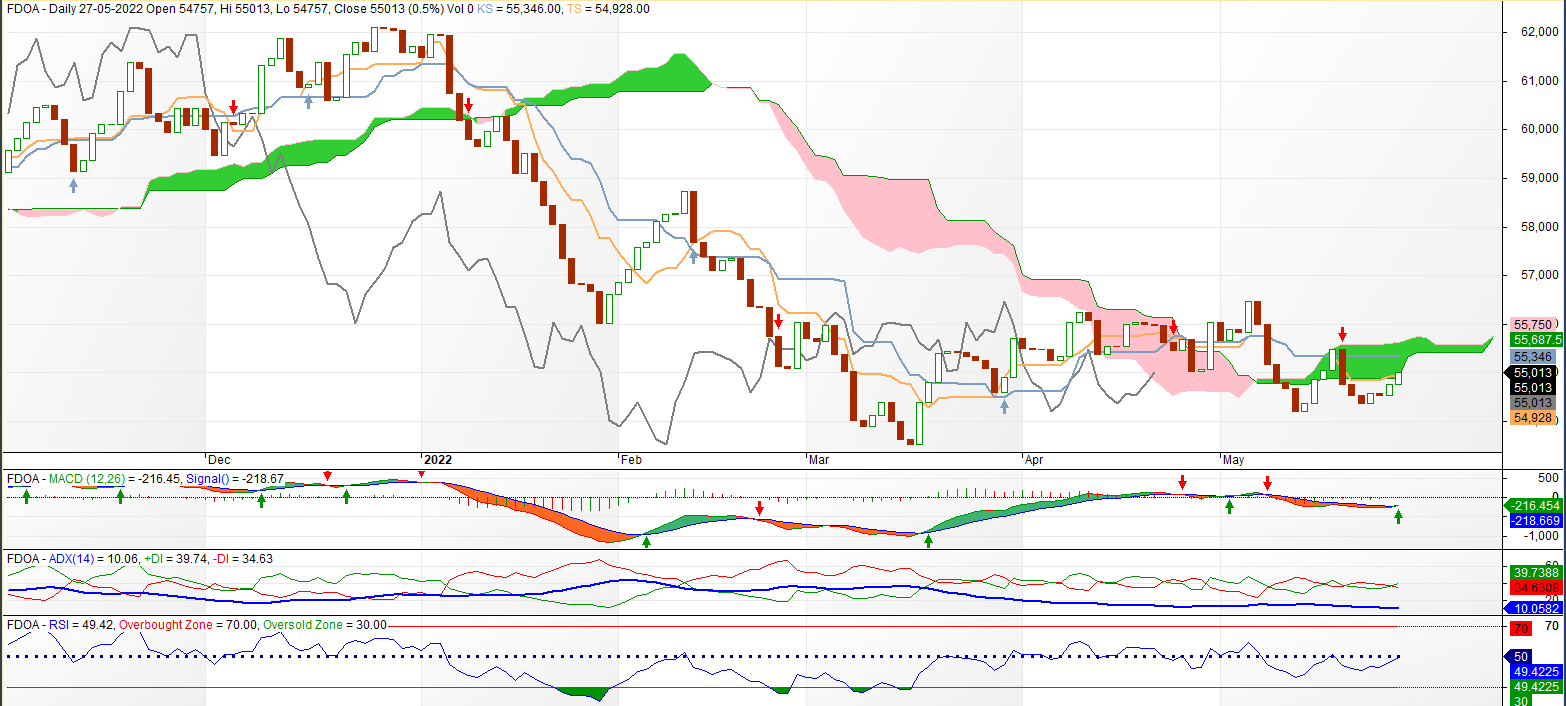Select the blue 10.0582 ADX value tag
Image resolution: width=1566 pixels, height=706 pixels.
pyautogui.click(x=1534, y=608)
